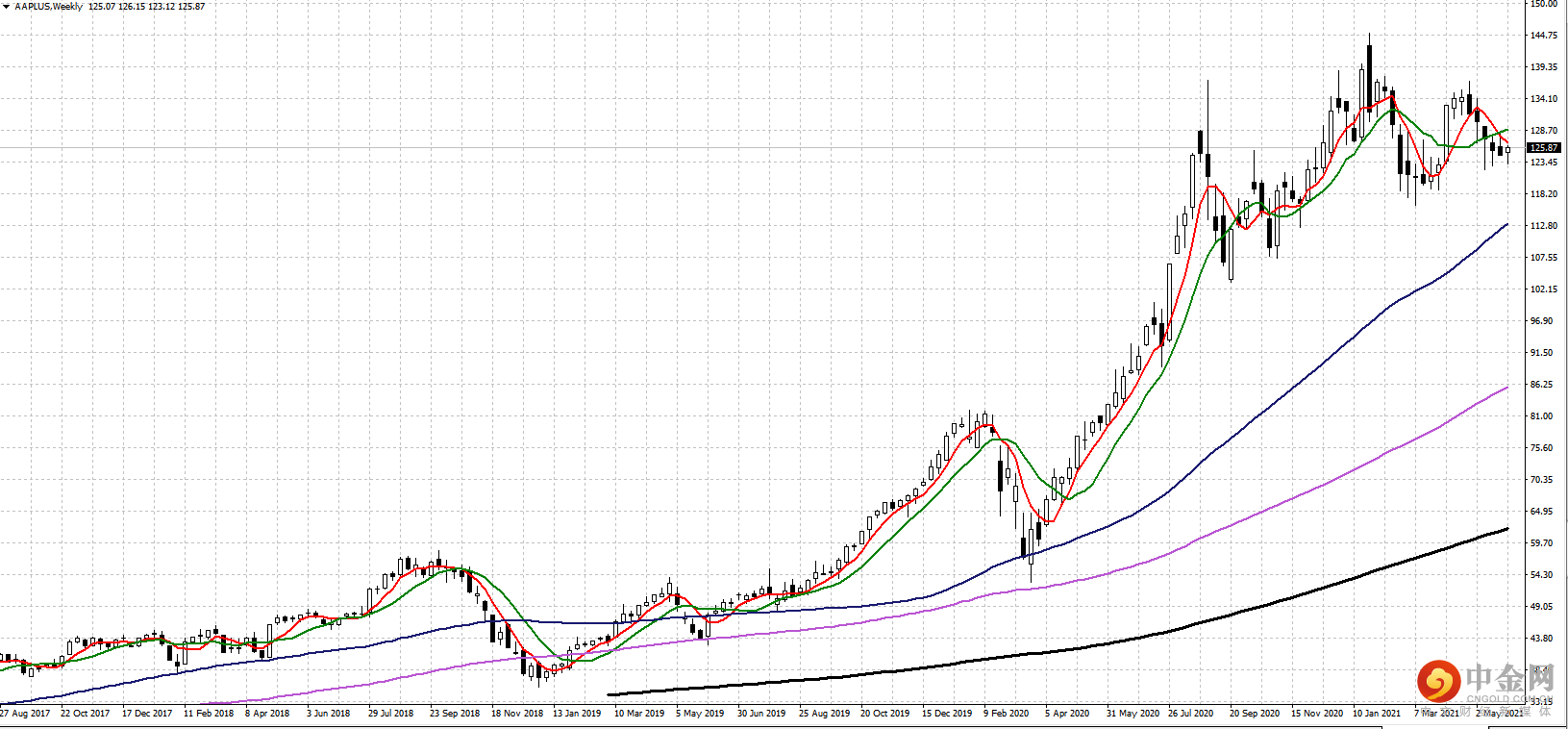Click the 31 May 2020 date label
This screenshot has width=1568, height=729.
[x=1132, y=714]
